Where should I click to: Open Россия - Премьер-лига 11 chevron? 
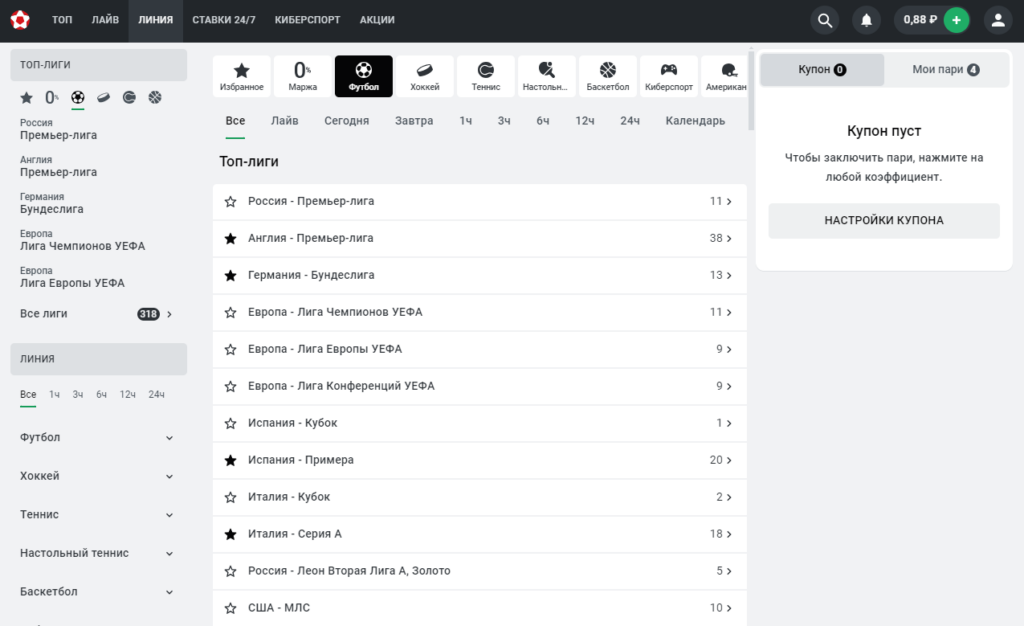[729, 202]
